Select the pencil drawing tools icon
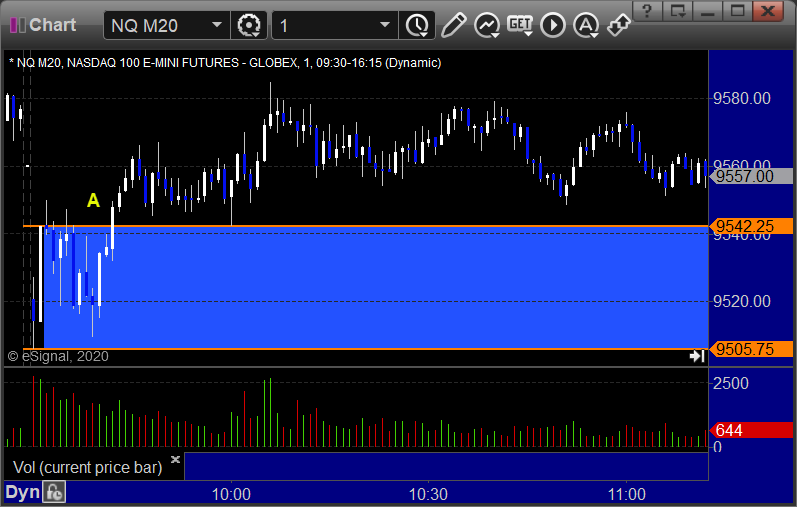This screenshot has height=507, width=797. click(453, 25)
